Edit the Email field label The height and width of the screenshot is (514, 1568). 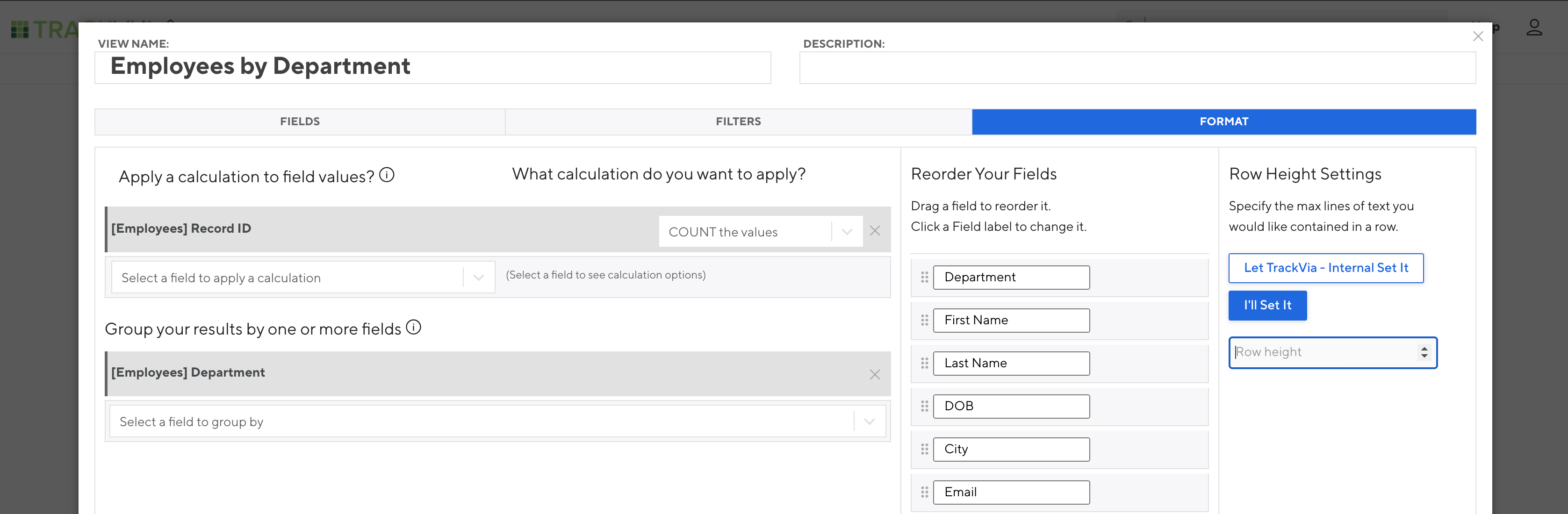click(1011, 492)
